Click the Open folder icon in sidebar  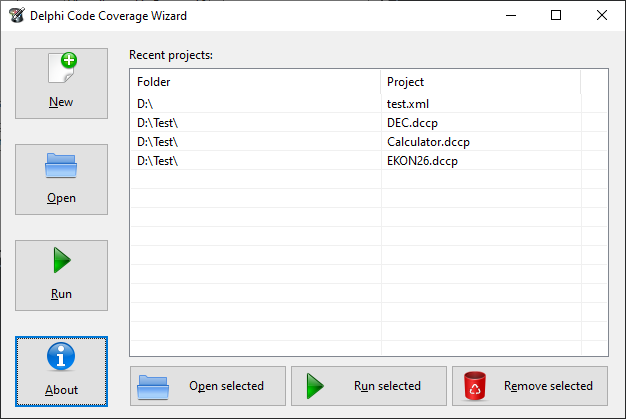[61, 165]
